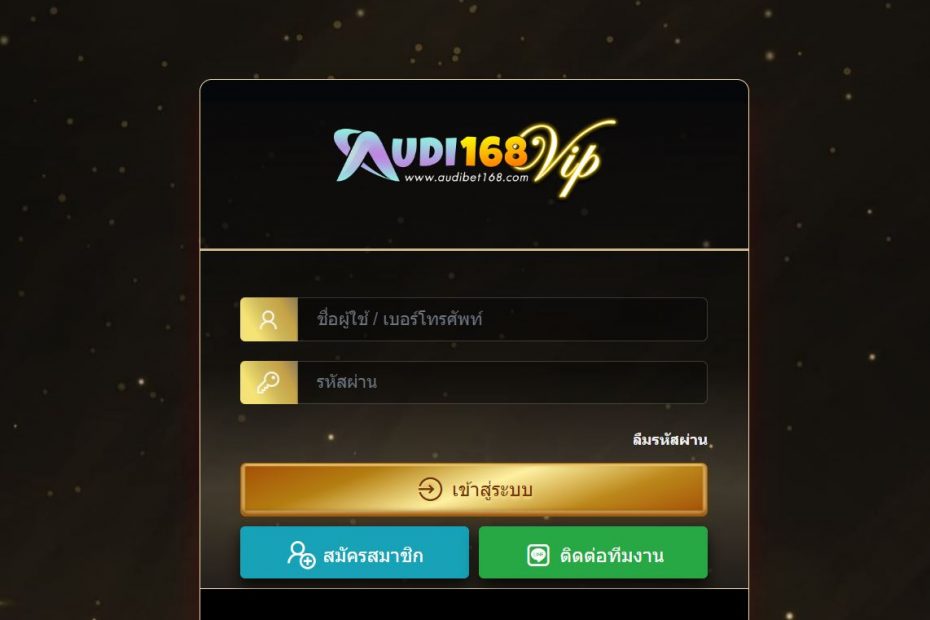Viewport: 930px width, 620px height.
Task: Click the empty header area beneath the logo
Action: click(474, 224)
